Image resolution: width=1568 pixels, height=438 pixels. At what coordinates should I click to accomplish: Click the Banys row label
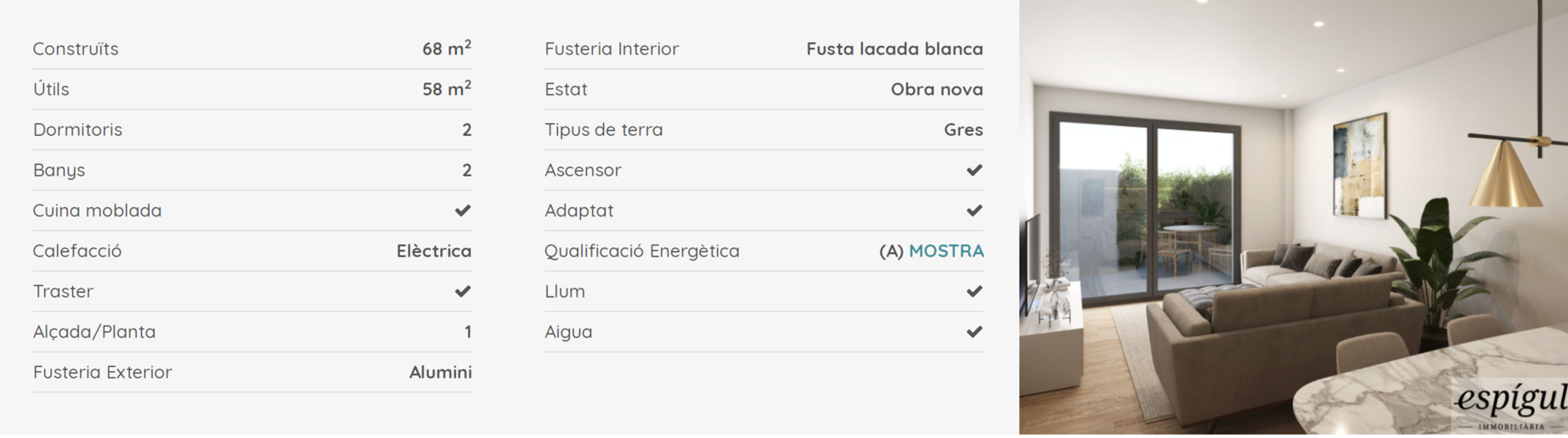tap(59, 171)
